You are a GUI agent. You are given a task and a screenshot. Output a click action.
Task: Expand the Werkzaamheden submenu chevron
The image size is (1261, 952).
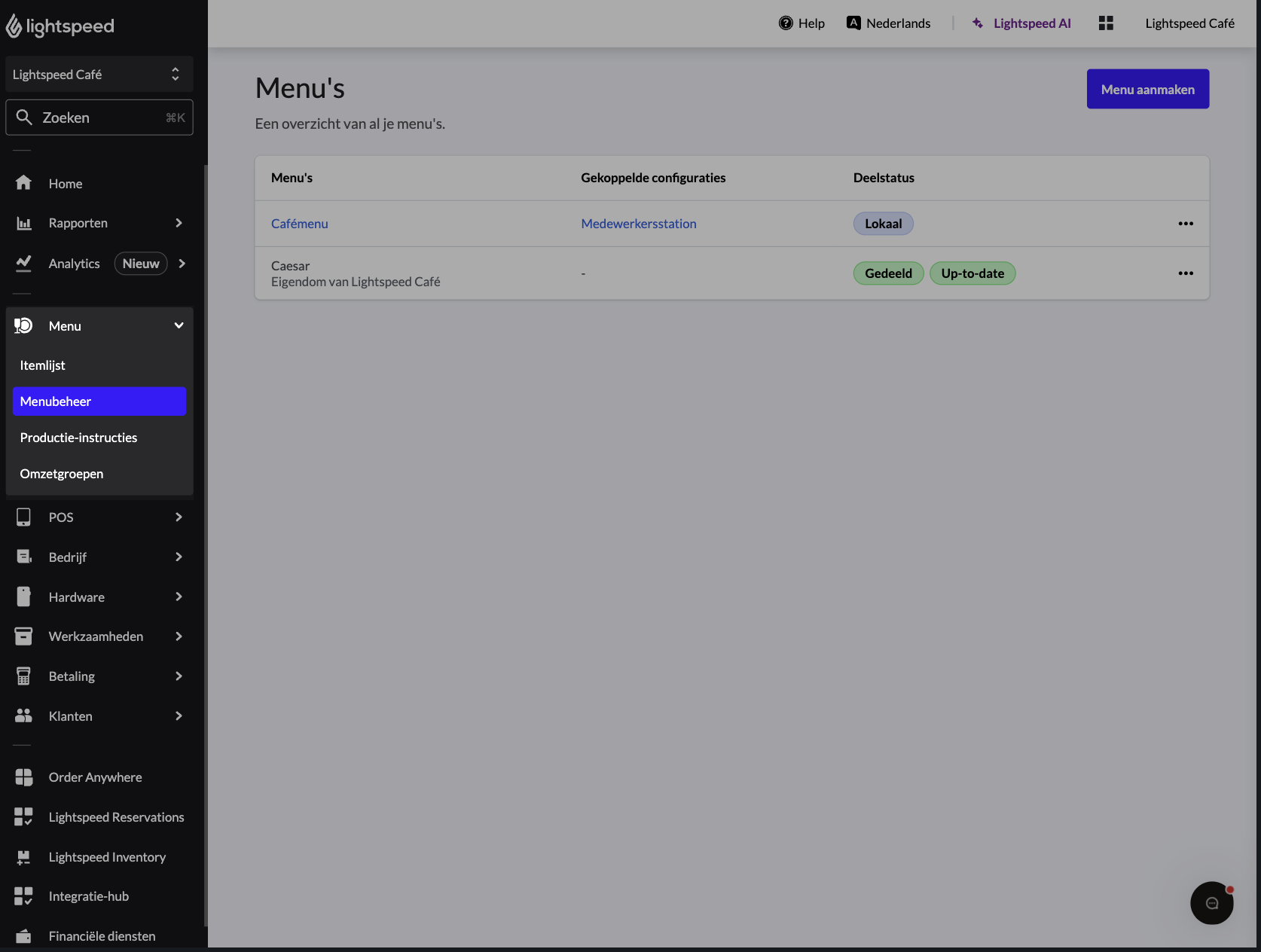[x=179, y=636]
